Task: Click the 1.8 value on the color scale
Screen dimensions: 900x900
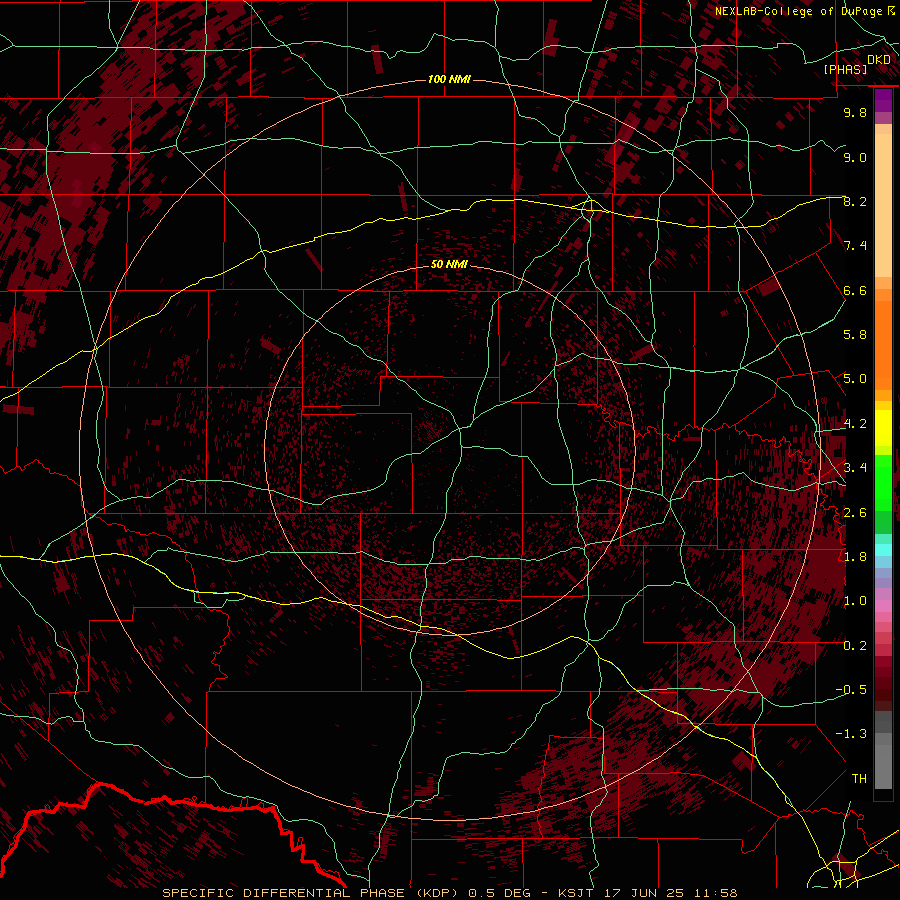Action: [x=855, y=556]
